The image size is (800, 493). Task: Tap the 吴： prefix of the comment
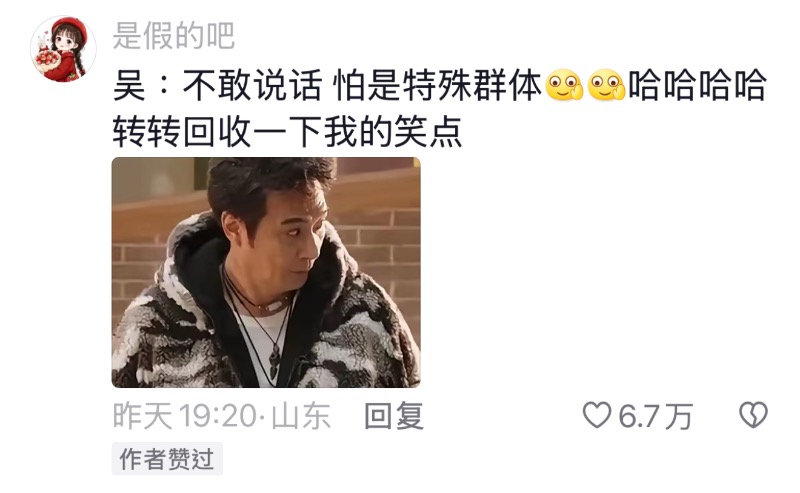tap(142, 85)
